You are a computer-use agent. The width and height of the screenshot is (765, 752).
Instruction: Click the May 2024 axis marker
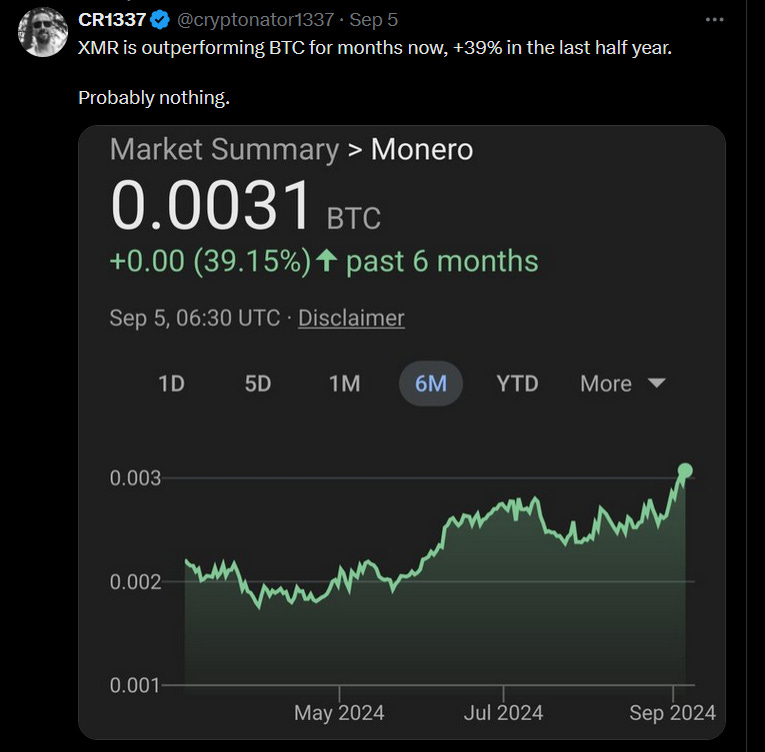[x=339, y=713]
